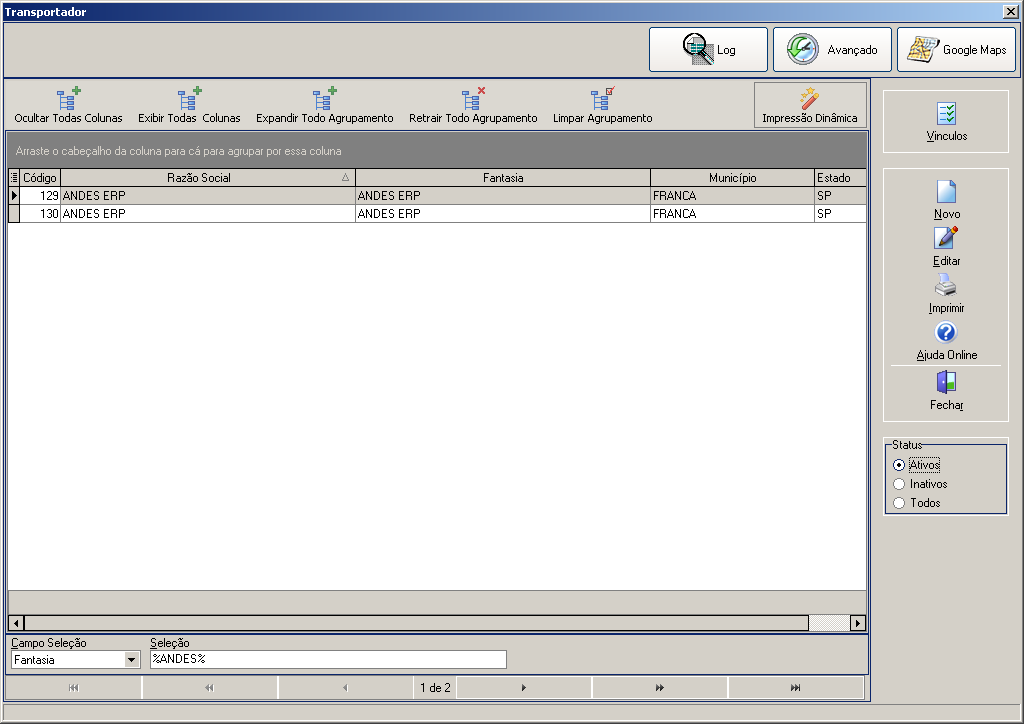This screenshot has width=1024, height=724.
Task: Expand all groupings with Expandir Todo Agrupamento
Action: tap(325, 105)
